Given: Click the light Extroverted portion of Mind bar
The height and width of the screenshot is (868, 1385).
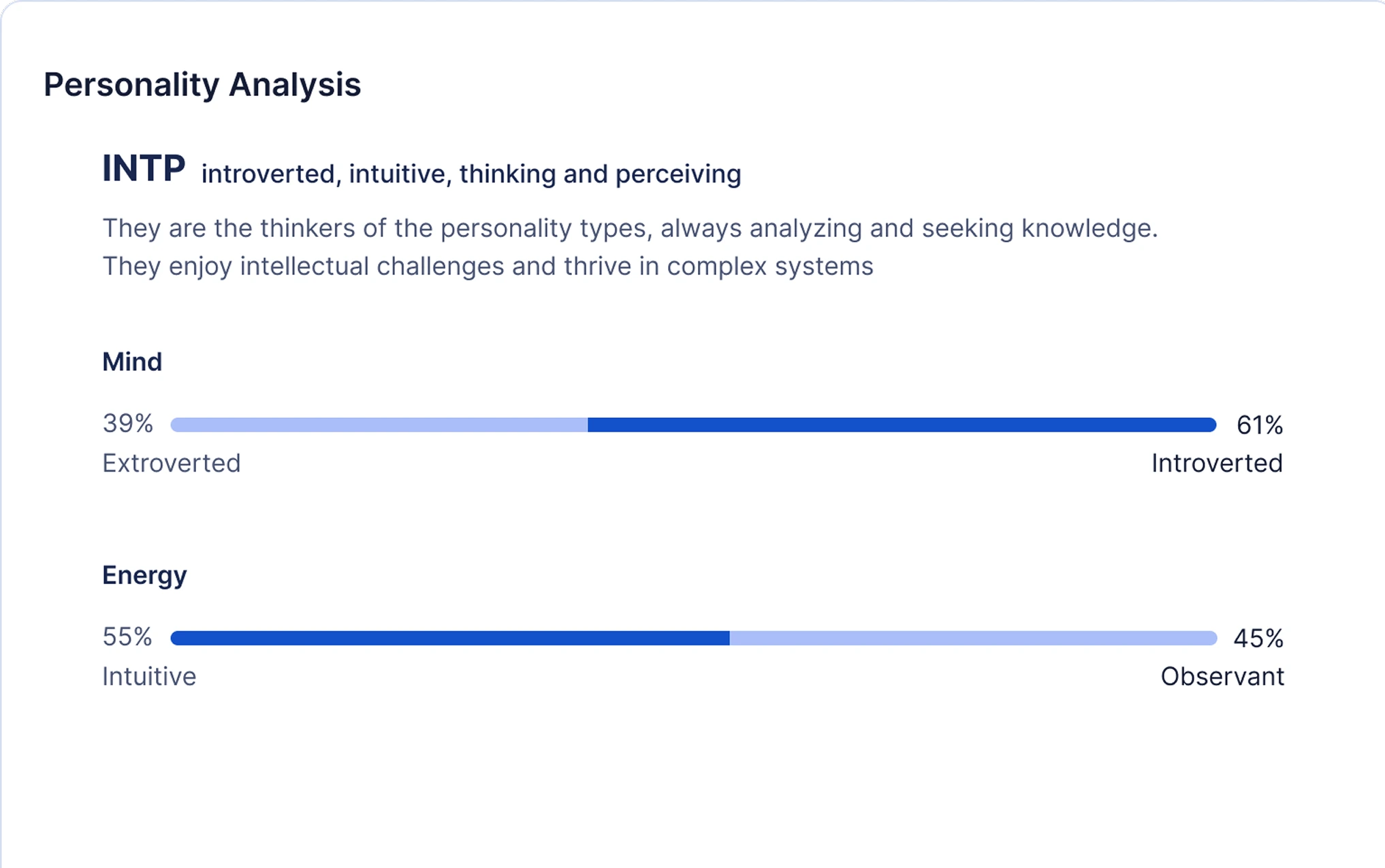Looking at the screenshot, I should [379, 425].
